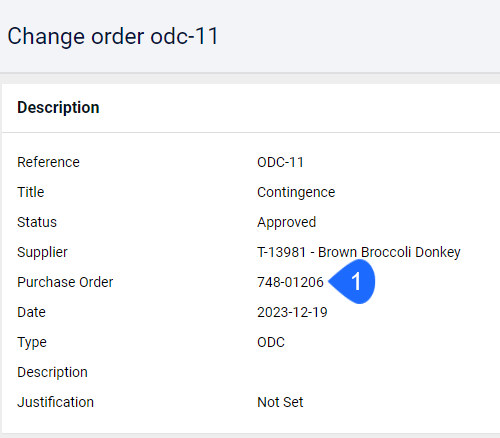Click the supplier T-13981 - Brown Broccoli Donkey
Viewport: 500px width, 438px height.
pyautogui.click(x=359, y=252)
